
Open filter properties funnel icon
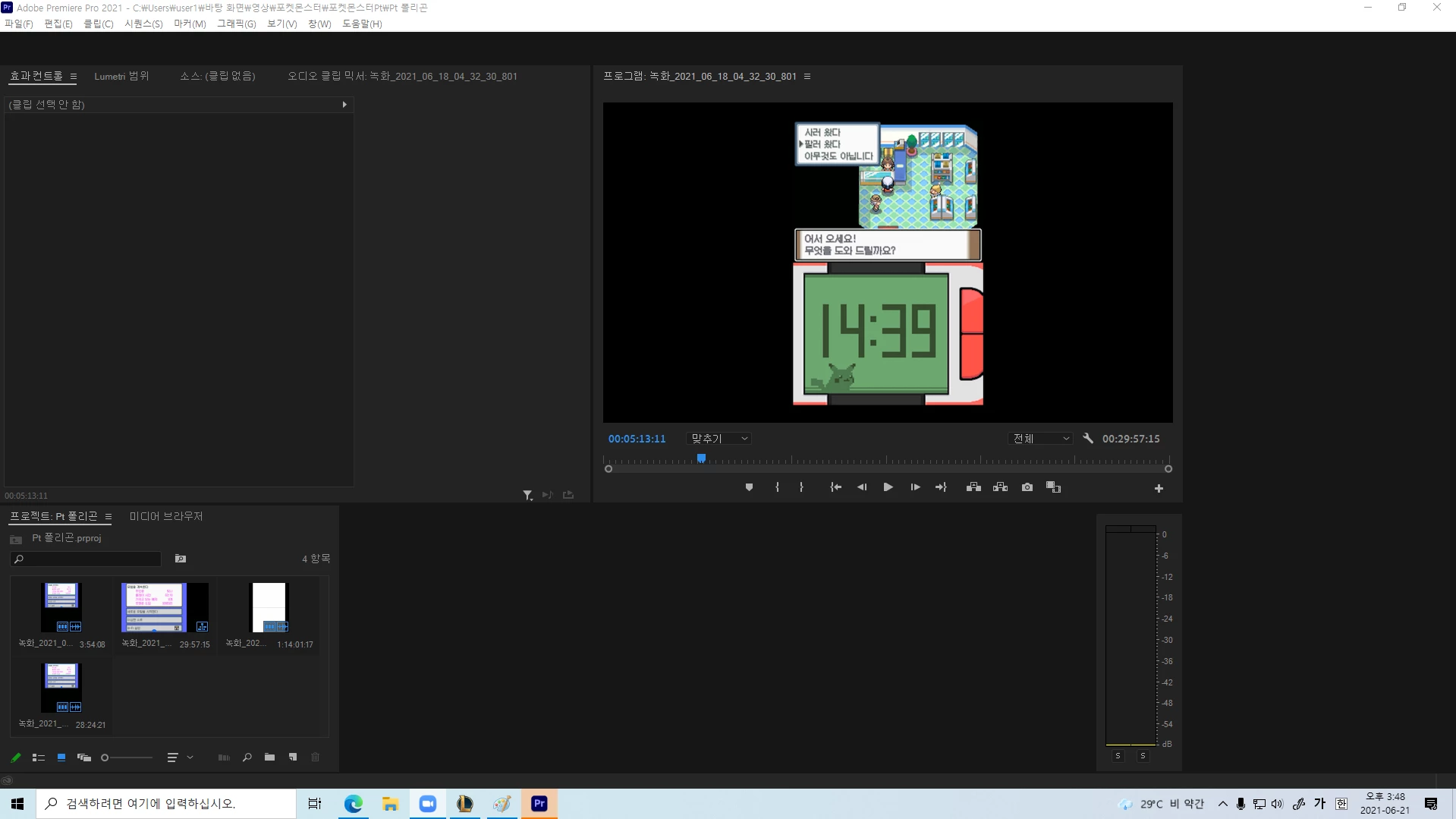tap(527, 495)
